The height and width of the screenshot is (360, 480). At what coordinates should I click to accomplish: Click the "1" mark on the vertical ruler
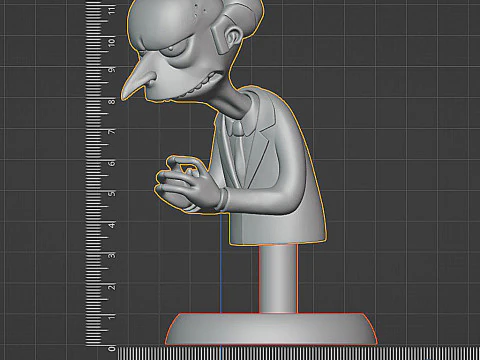point(112,316)
